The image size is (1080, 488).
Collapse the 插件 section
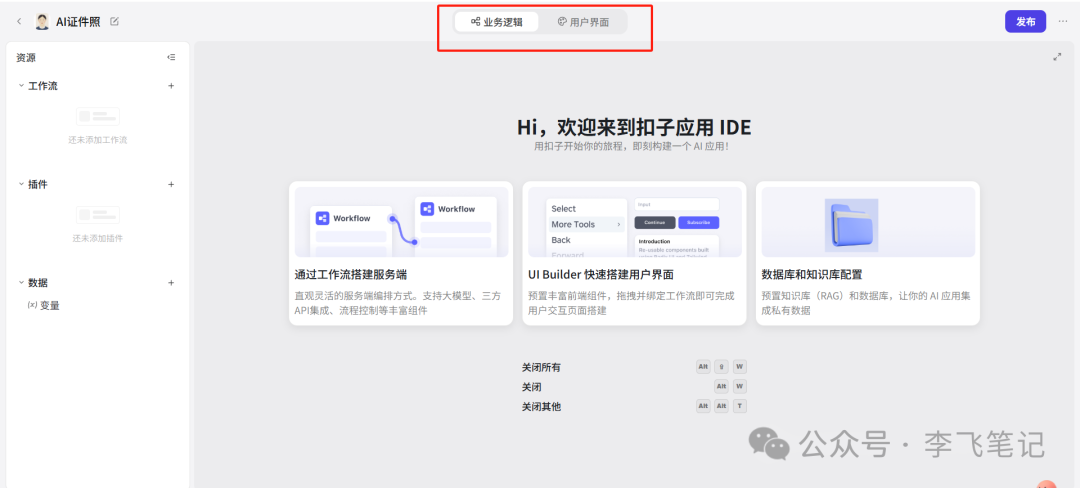(x=20, y=184)
